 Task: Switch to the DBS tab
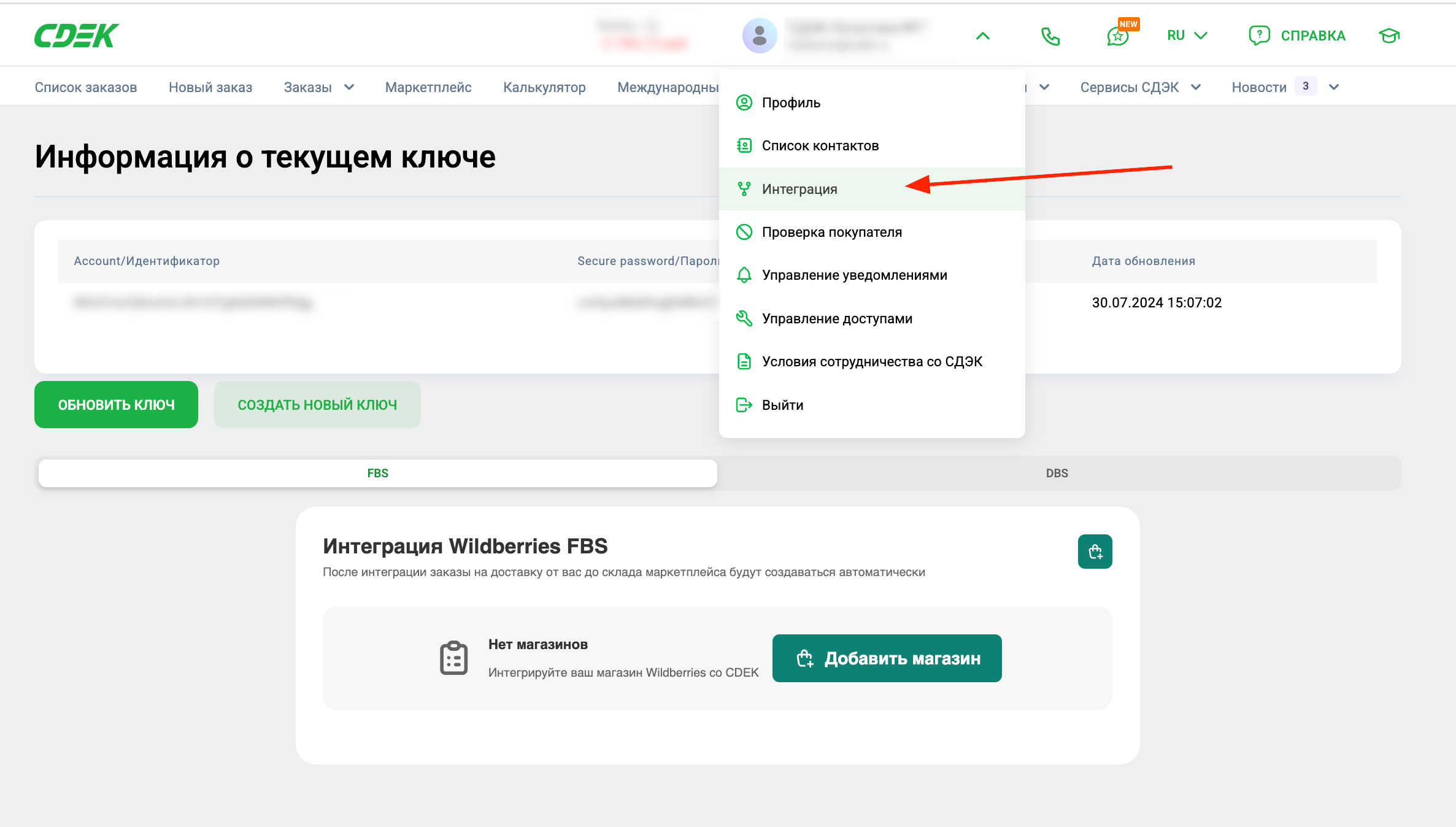[x=1057, y=473]
